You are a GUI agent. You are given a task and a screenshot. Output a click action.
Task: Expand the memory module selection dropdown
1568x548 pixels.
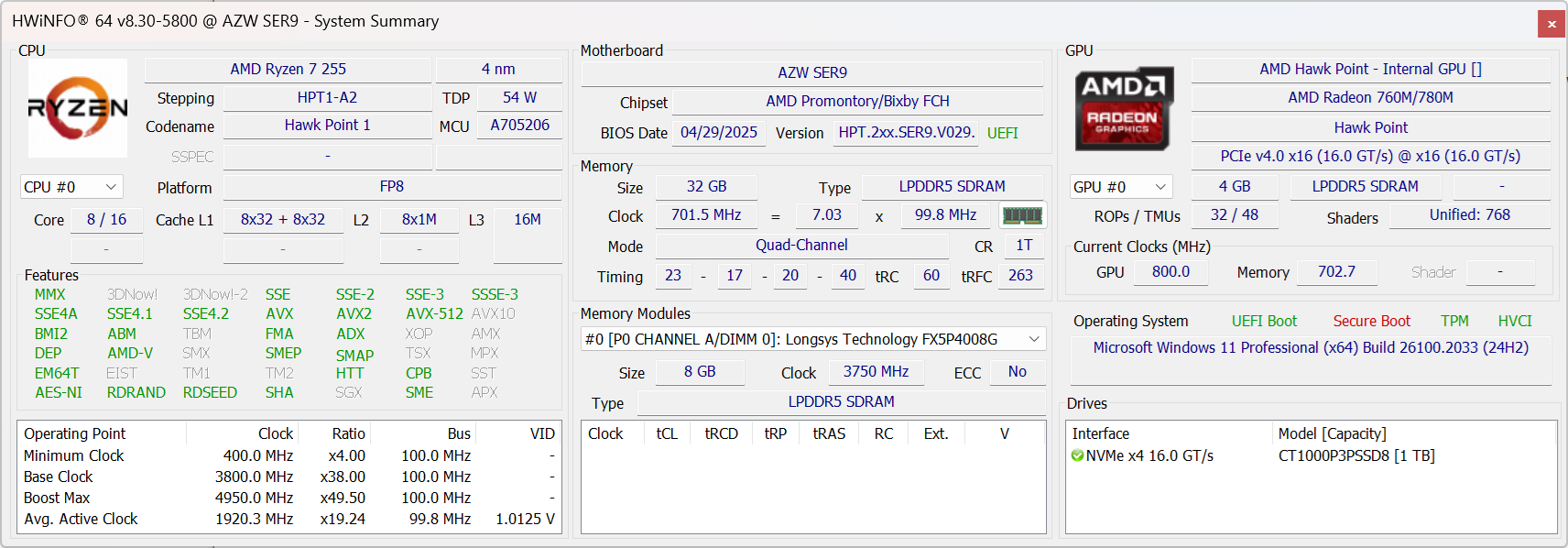coord(813,339)
